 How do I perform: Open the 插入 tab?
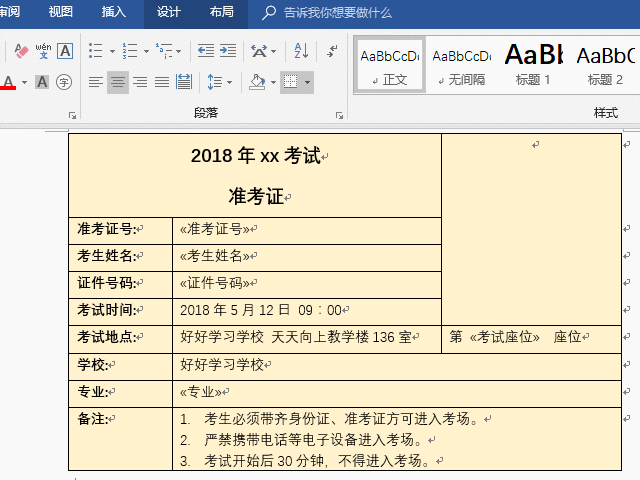tap(113, 11)
